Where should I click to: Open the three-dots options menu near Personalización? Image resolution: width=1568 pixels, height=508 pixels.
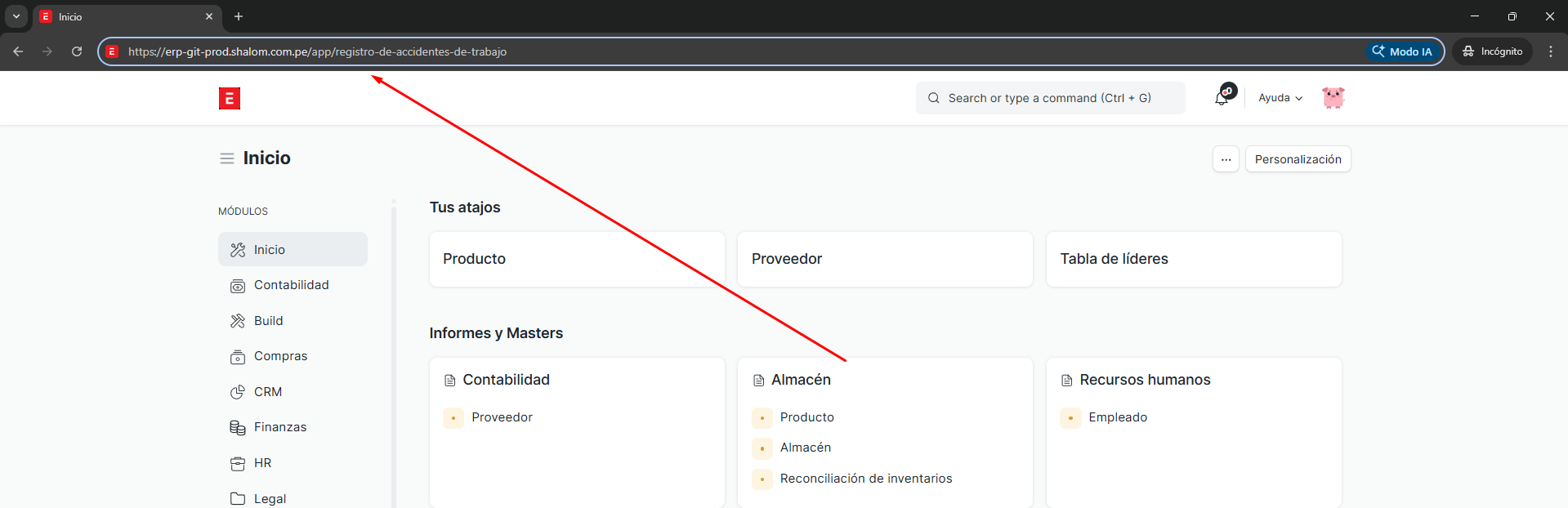point(1226,159)
